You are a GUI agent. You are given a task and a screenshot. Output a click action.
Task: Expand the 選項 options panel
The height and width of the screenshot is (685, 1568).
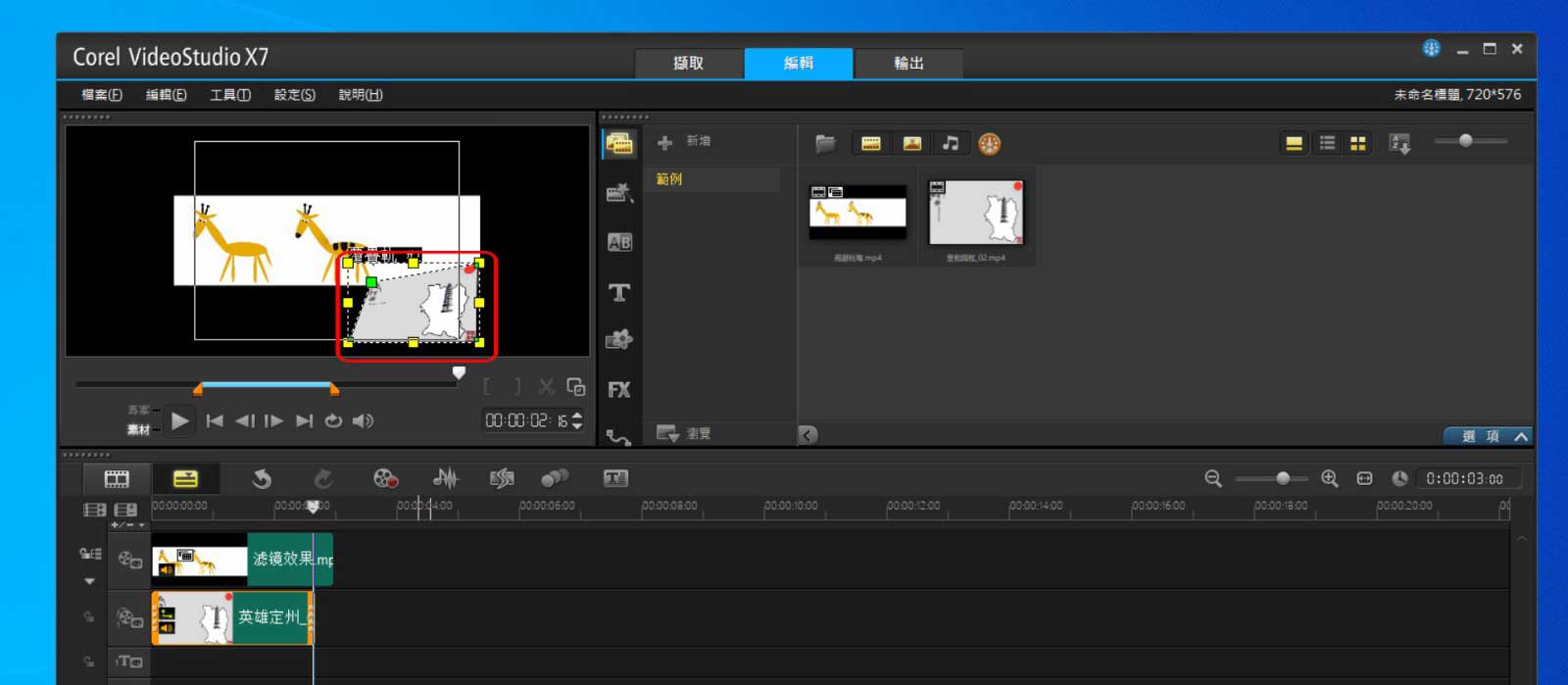[1490, 436]
